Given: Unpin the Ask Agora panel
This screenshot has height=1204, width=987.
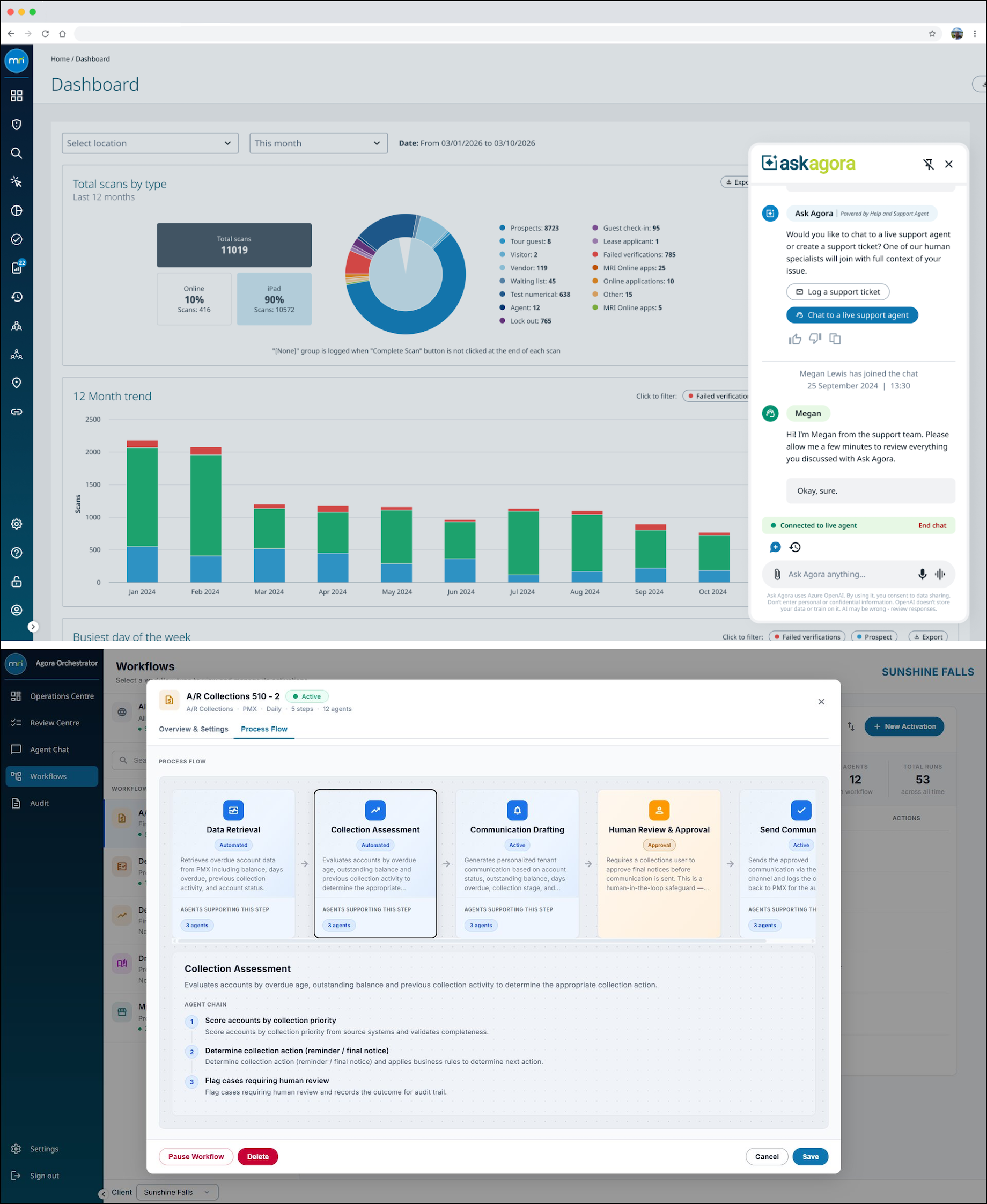Looking at the screenshot, I should click(x=928, y=164).
